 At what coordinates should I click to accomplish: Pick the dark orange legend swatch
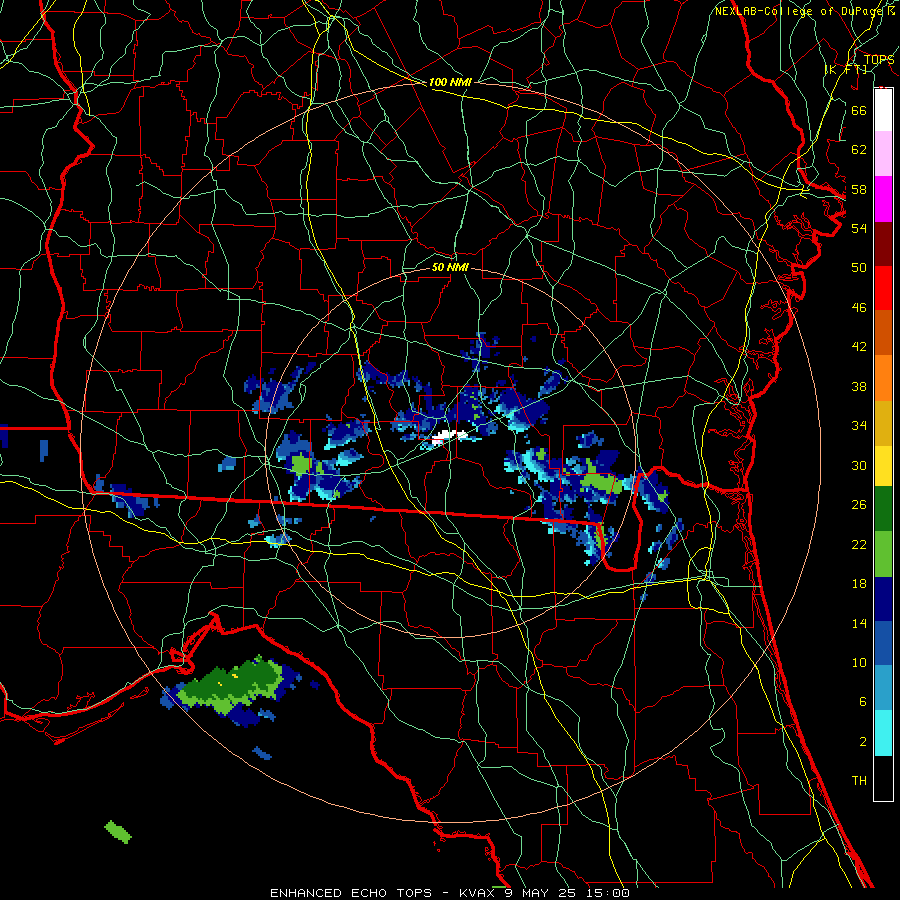883,332
